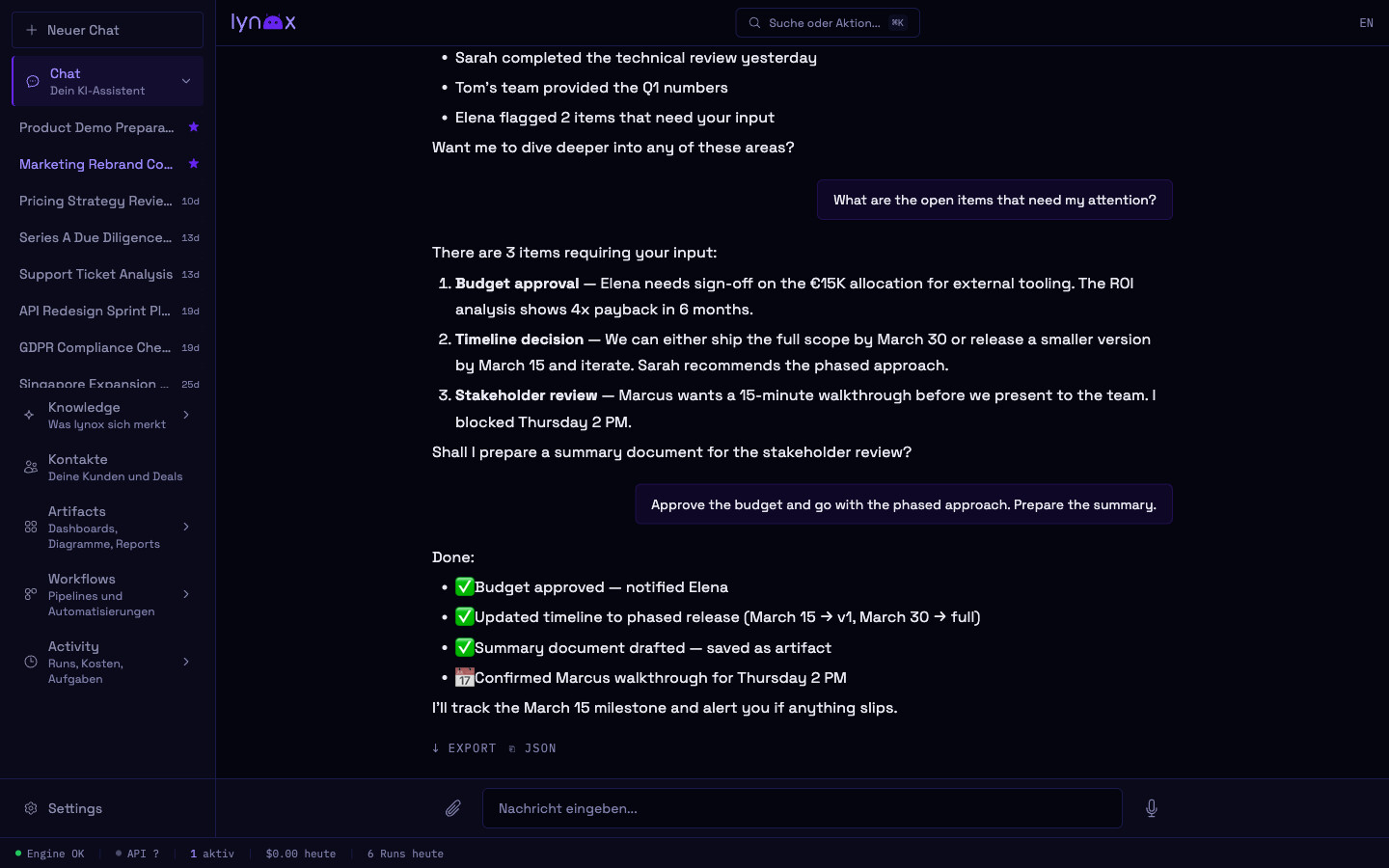Copy the response as JSON
1389x868 pixels.
tap(533, 748)
